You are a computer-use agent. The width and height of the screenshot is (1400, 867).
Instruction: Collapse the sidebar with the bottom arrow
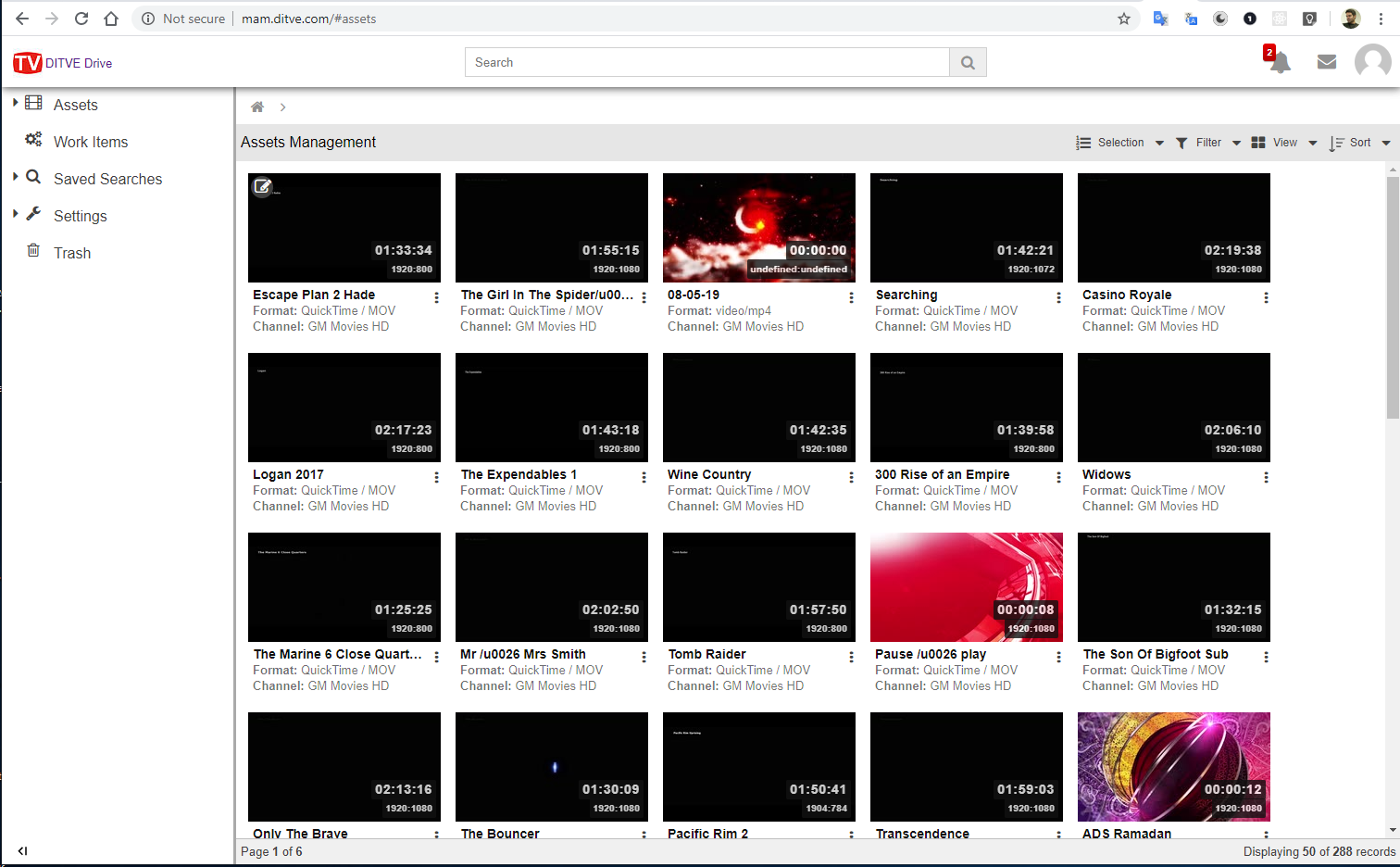(x=22, y=850)
